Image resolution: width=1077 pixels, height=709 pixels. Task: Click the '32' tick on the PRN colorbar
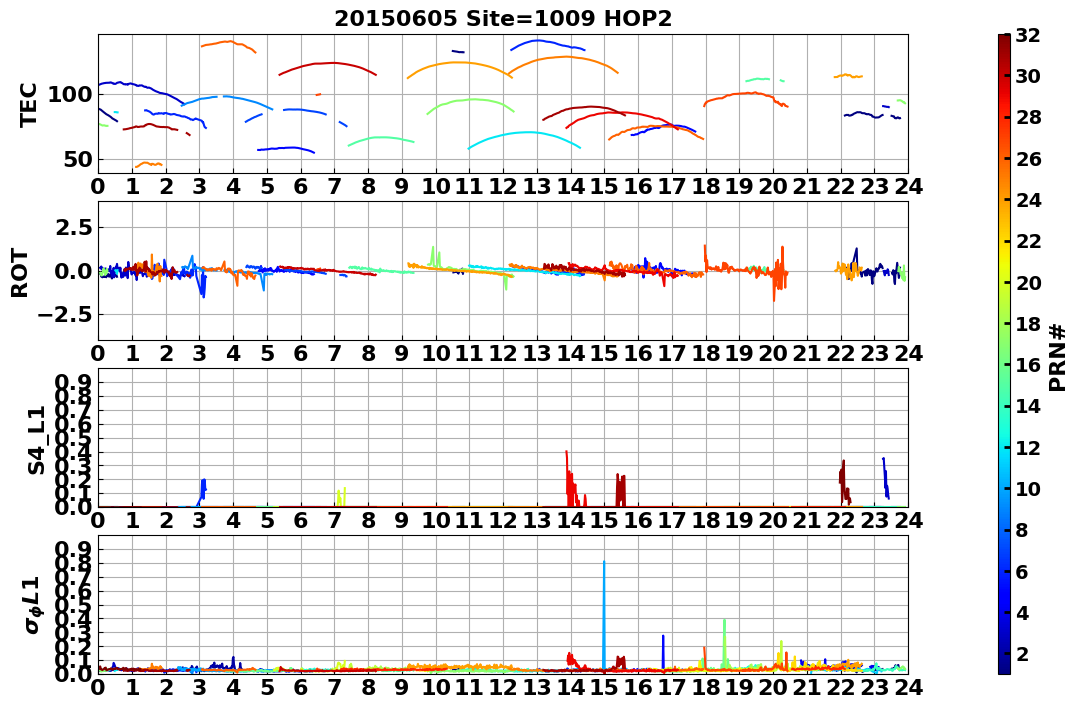pos(1028,35)
